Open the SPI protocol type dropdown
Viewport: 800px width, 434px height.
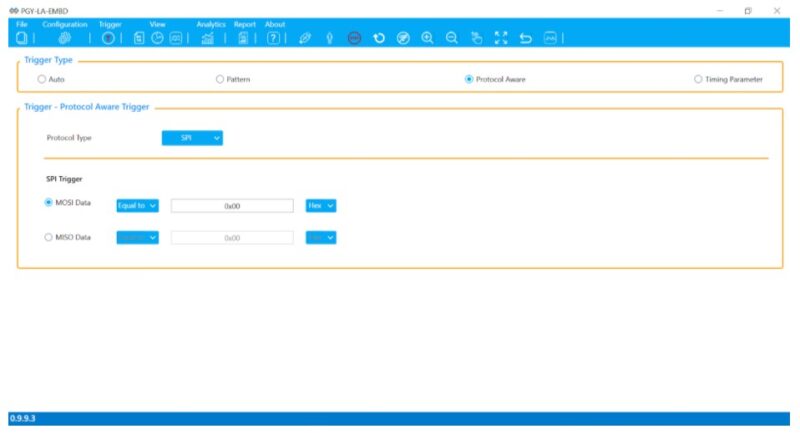pos(192,138)
